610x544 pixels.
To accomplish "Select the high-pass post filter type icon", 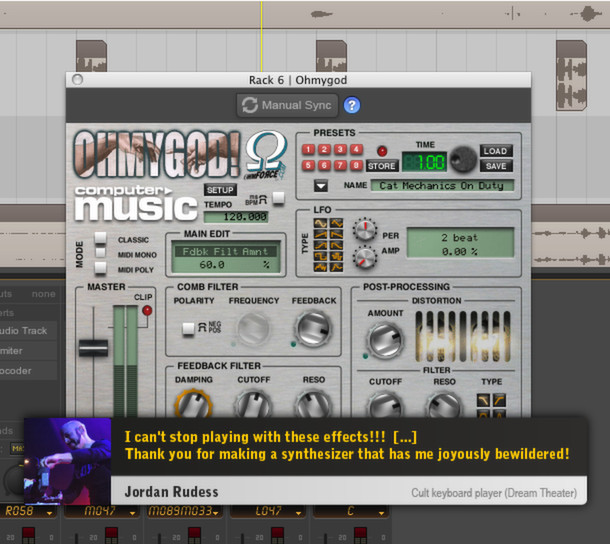I will [x=499, y=400].
